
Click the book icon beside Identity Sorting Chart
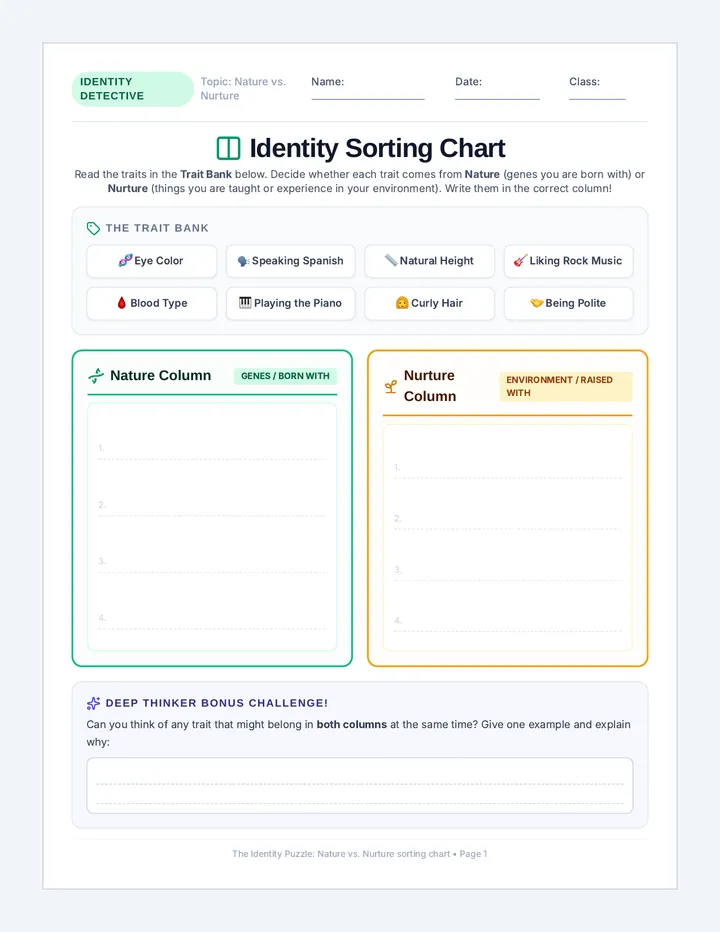(x=228, y=148)
